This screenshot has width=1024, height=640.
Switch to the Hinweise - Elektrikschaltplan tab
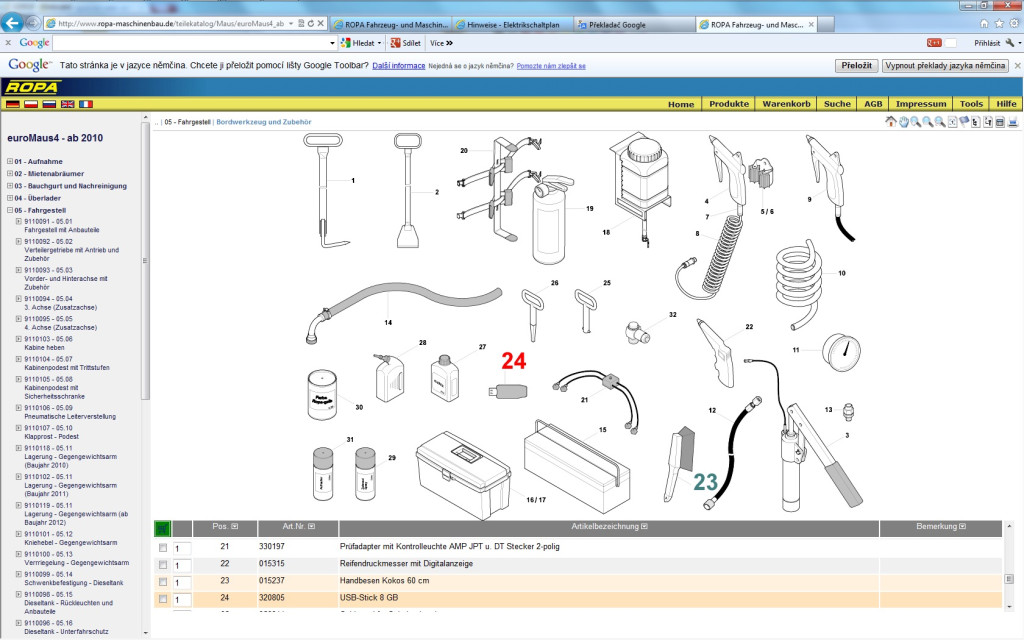pyautogui.click(x=513, y=25)
